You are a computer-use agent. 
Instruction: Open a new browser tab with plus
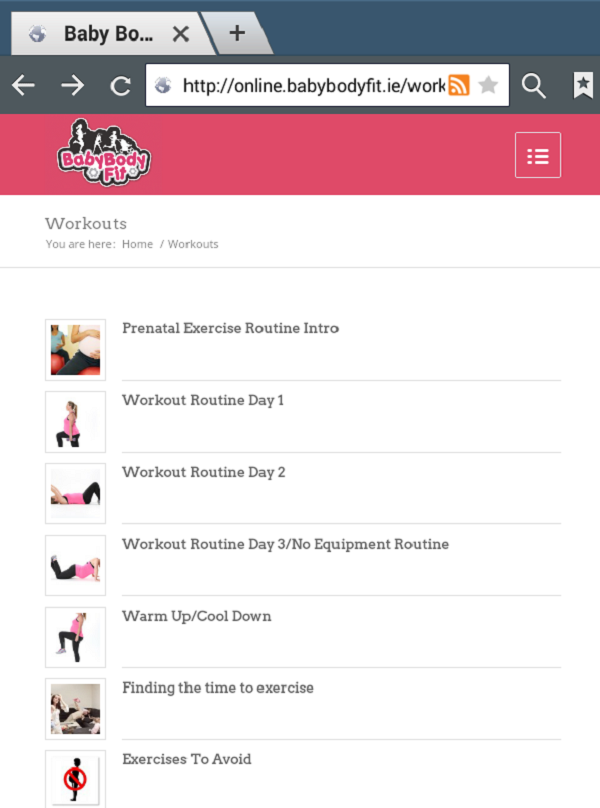pos(237,33)
